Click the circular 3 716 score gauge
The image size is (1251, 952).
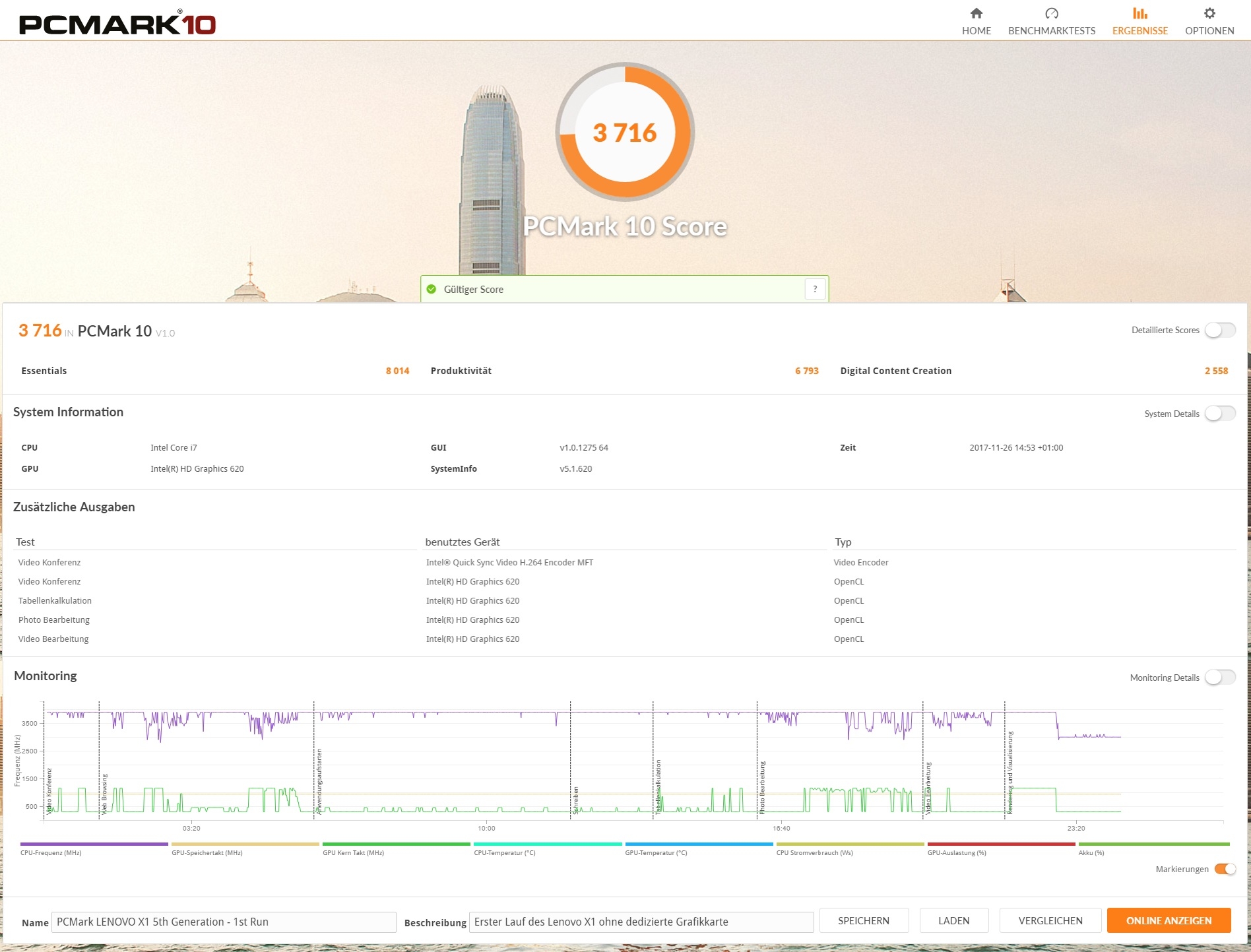[x=625, y=132]
